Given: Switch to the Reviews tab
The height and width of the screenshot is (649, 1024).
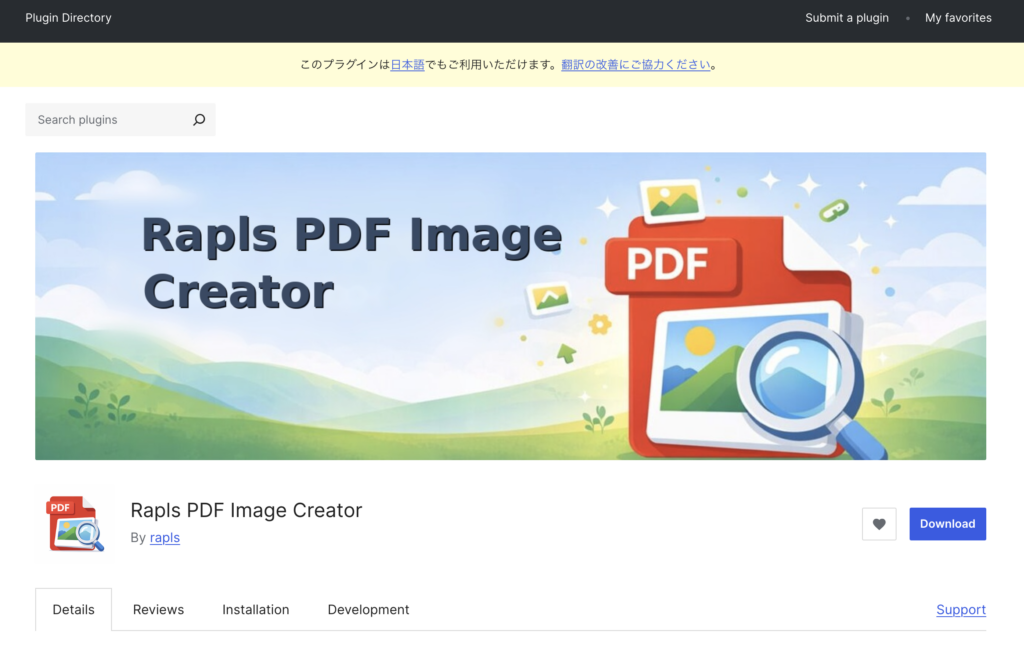Looking at the screenshot, I should click(158, 609).
